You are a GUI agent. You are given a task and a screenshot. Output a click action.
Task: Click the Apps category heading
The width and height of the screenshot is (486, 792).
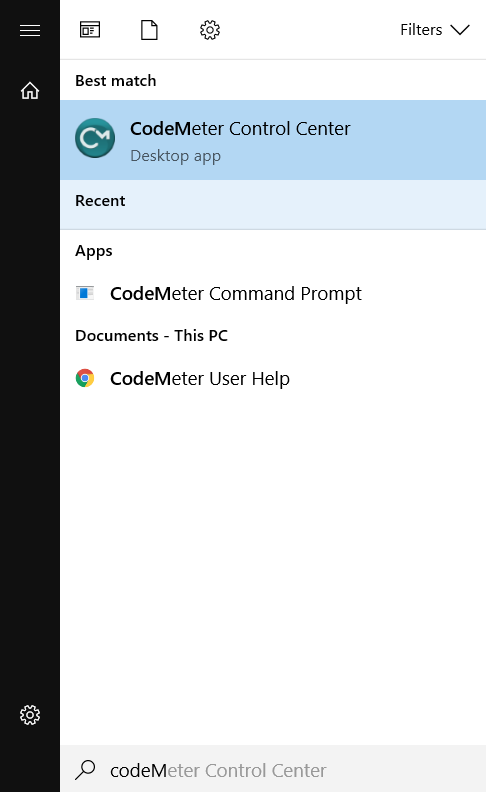coord(94,251)
